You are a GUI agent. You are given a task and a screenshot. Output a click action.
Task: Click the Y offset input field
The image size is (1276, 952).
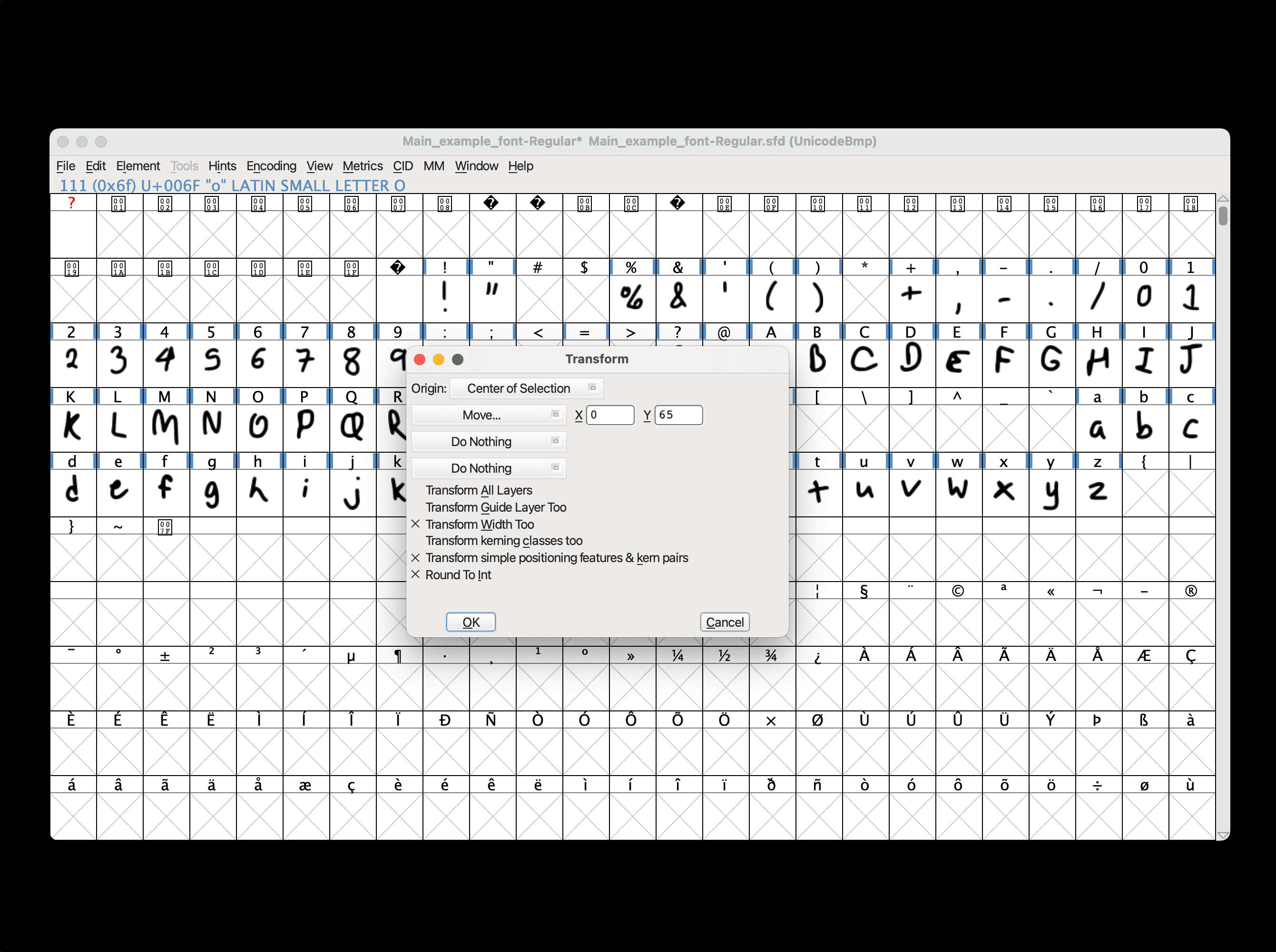[678, 415]
